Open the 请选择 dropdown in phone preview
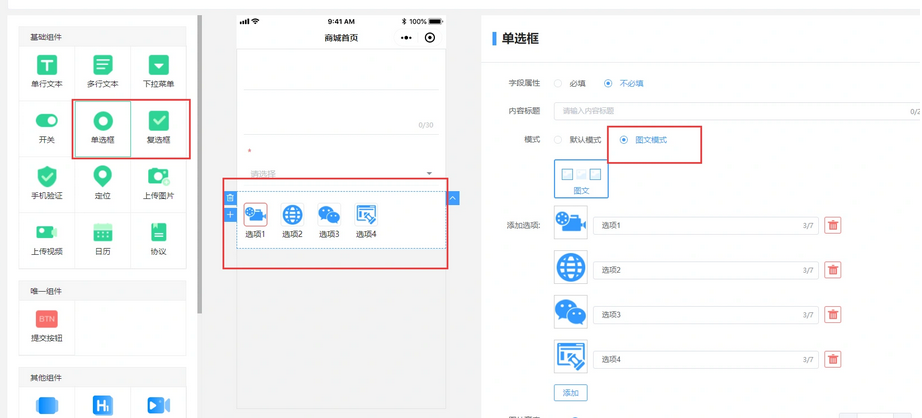The height and width of the screenshot is (418, 922). pos(341,174)
